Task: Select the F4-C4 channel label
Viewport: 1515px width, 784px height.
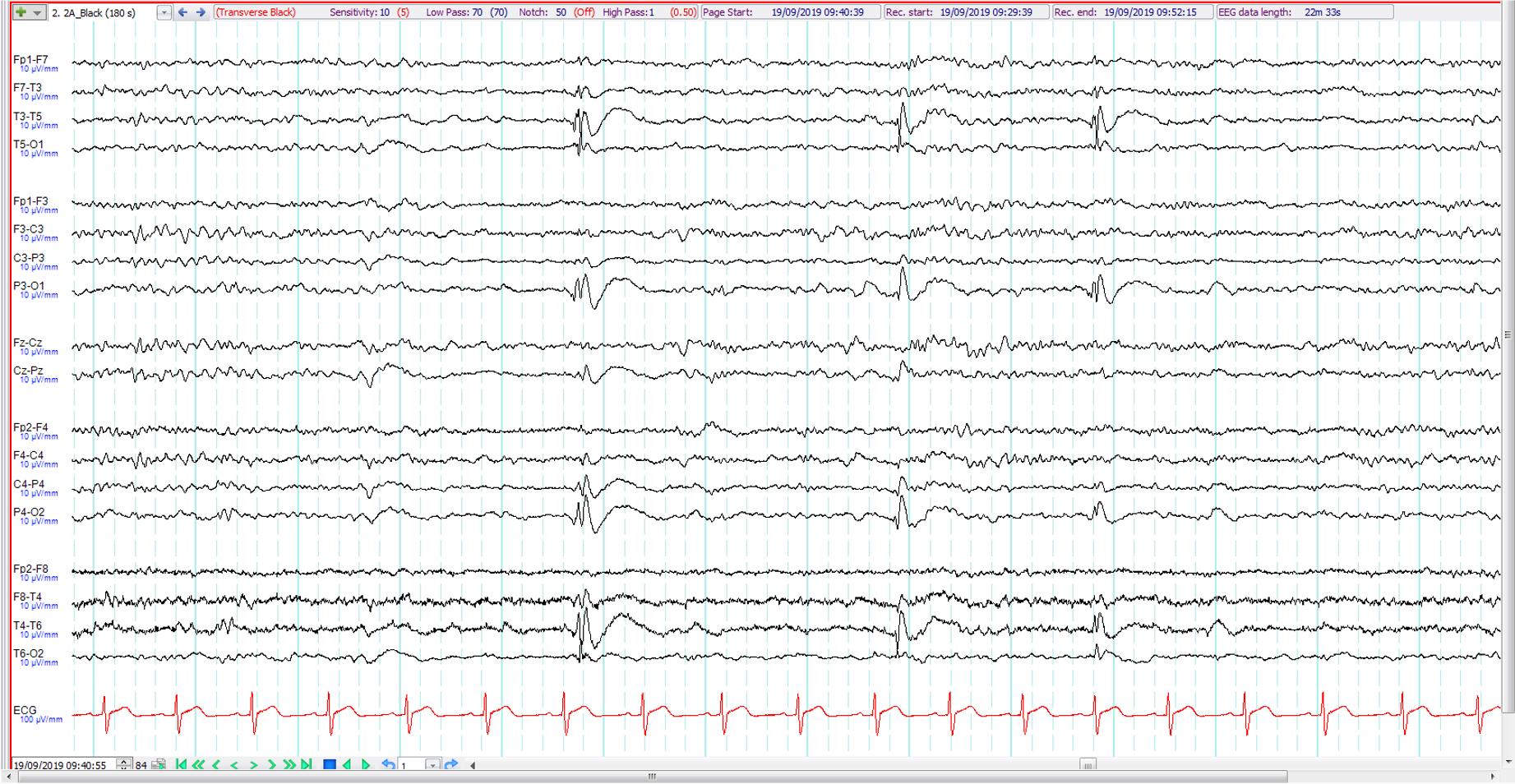Action: pos(28,455)
